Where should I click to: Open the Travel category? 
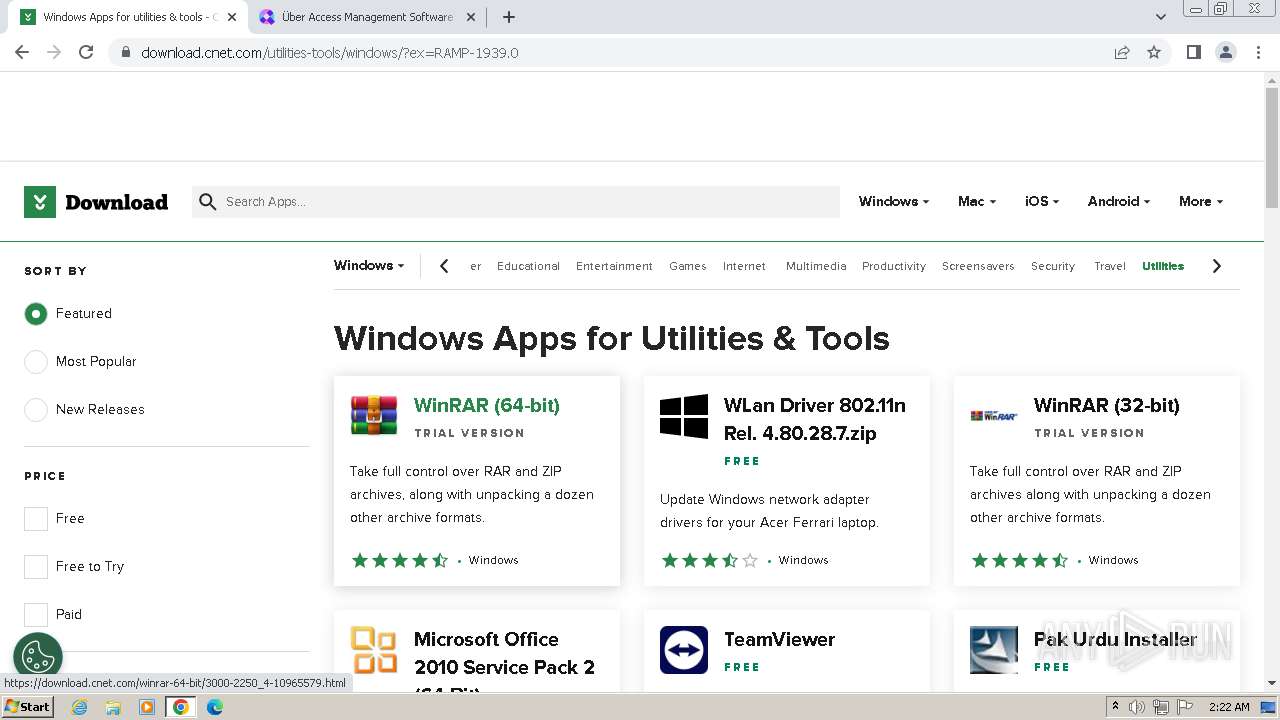click(1110, 266)
